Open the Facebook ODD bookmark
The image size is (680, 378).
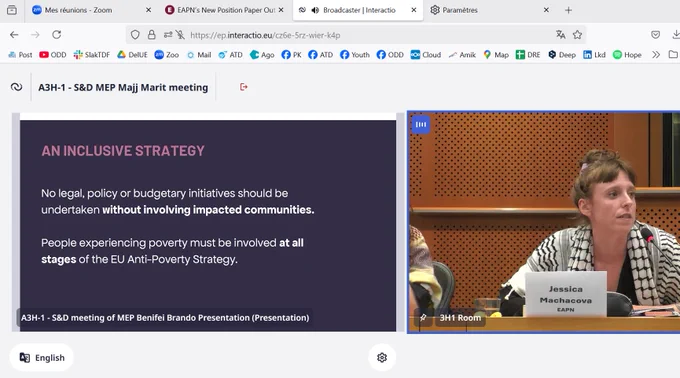click(390, 55)
